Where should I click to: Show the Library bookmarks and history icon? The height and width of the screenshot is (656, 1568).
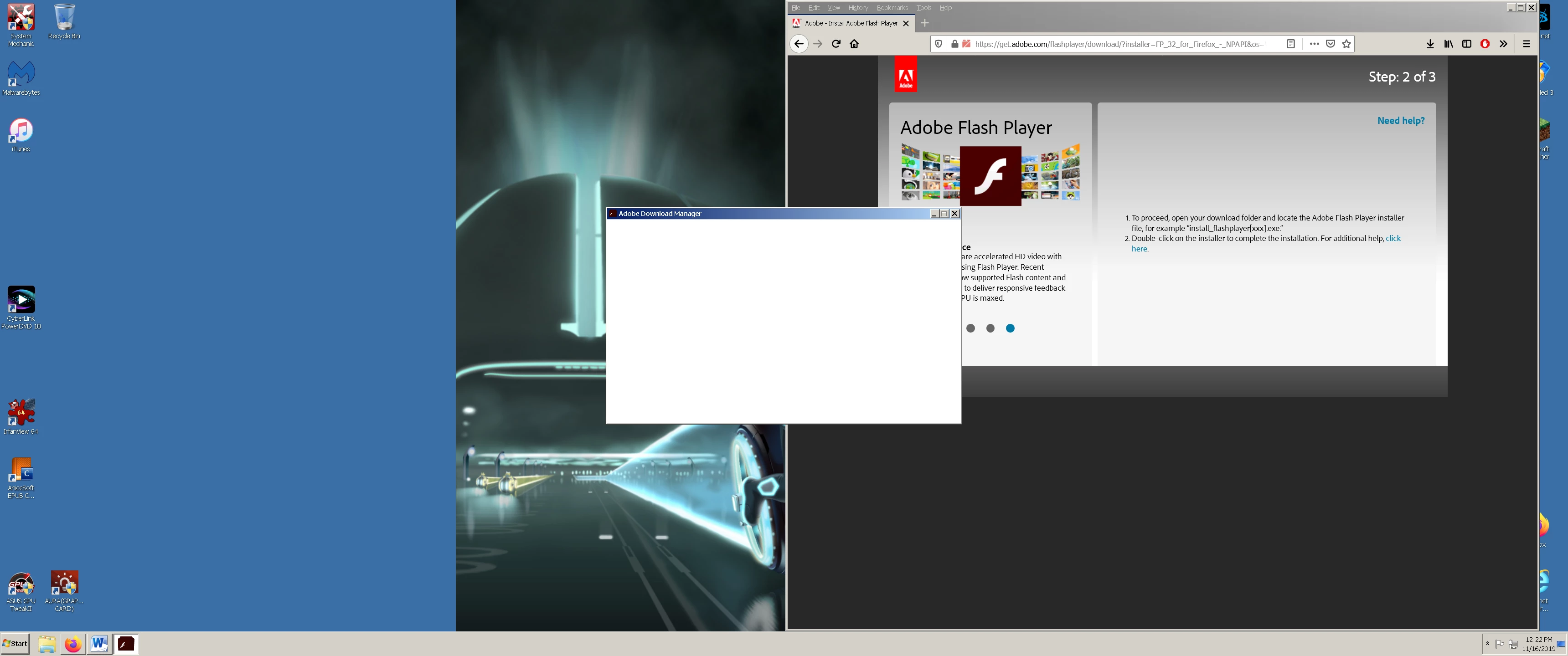(x=1449, y=44)
